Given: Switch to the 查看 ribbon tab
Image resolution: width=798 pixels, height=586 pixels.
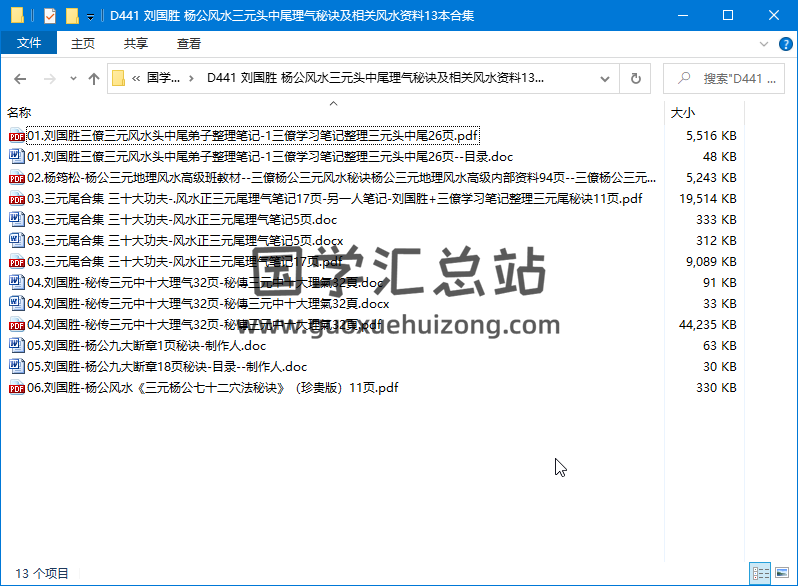Looking at the screenshot, I should click(188, 43).
